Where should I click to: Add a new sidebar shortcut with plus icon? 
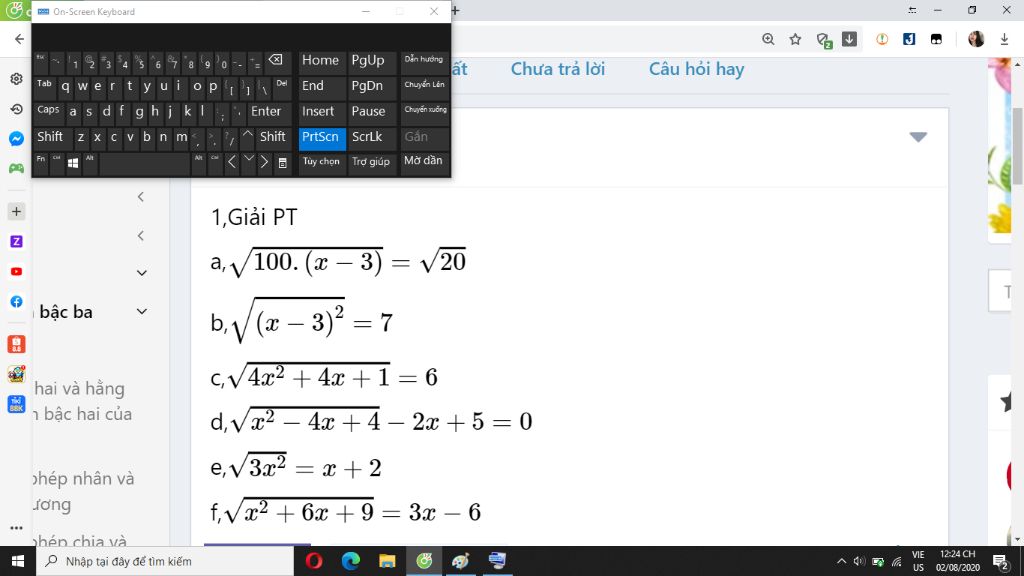(x=16, y=212)
